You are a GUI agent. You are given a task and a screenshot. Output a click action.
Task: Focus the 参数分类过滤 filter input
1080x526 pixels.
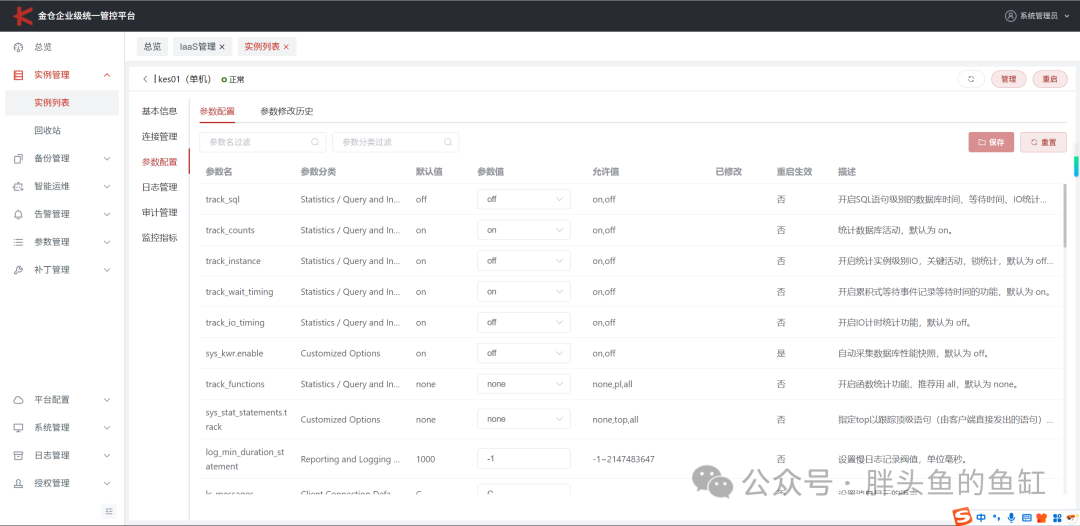point(395,142)
